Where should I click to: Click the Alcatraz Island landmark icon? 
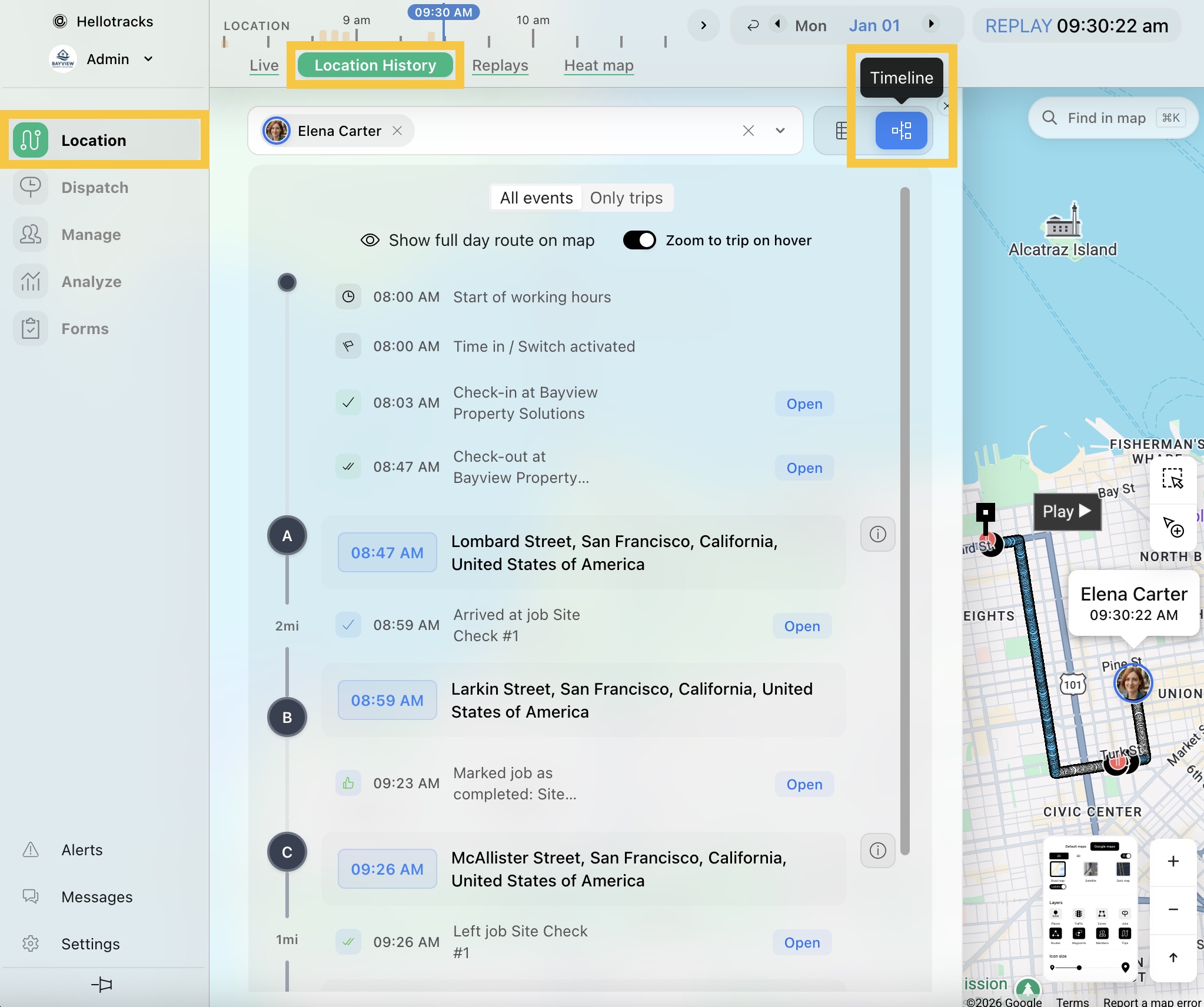(x=1062, y=219)
